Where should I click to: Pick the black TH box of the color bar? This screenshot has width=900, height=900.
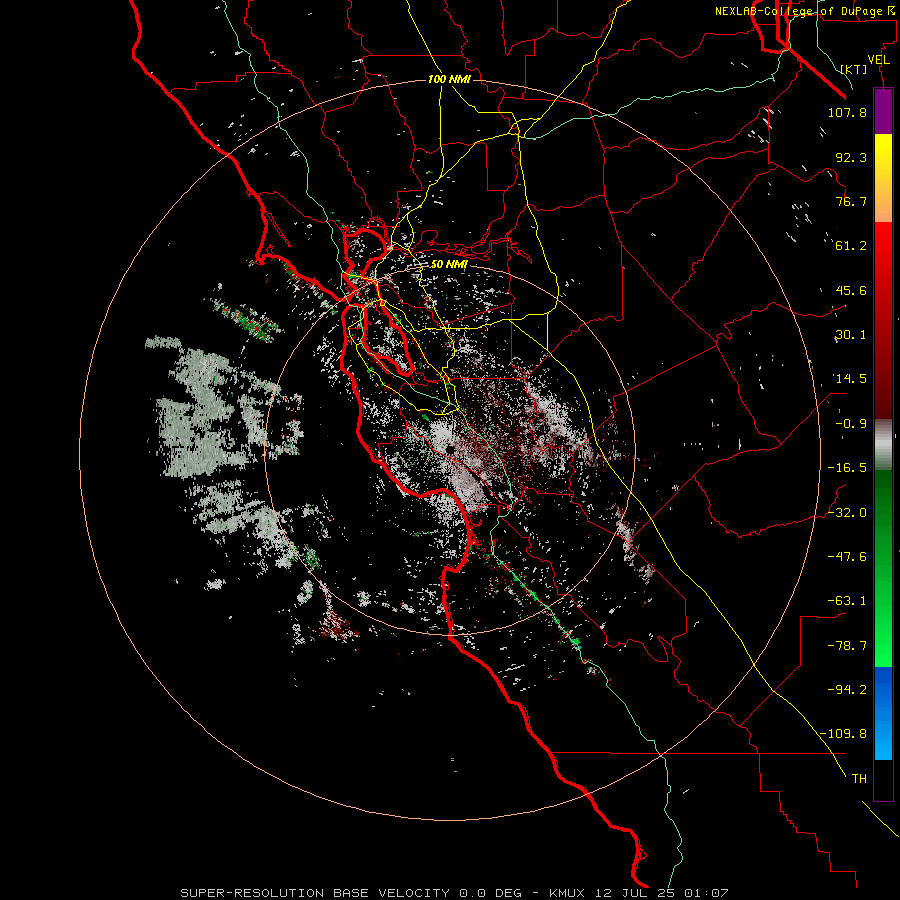pyautogui.click(x=883, y=780)
